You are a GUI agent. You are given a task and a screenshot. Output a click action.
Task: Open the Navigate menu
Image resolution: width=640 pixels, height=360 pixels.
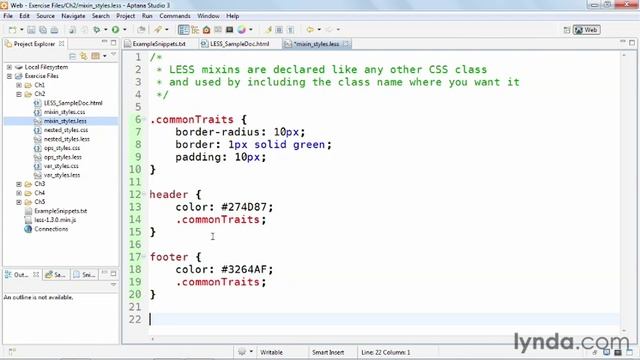73,16
